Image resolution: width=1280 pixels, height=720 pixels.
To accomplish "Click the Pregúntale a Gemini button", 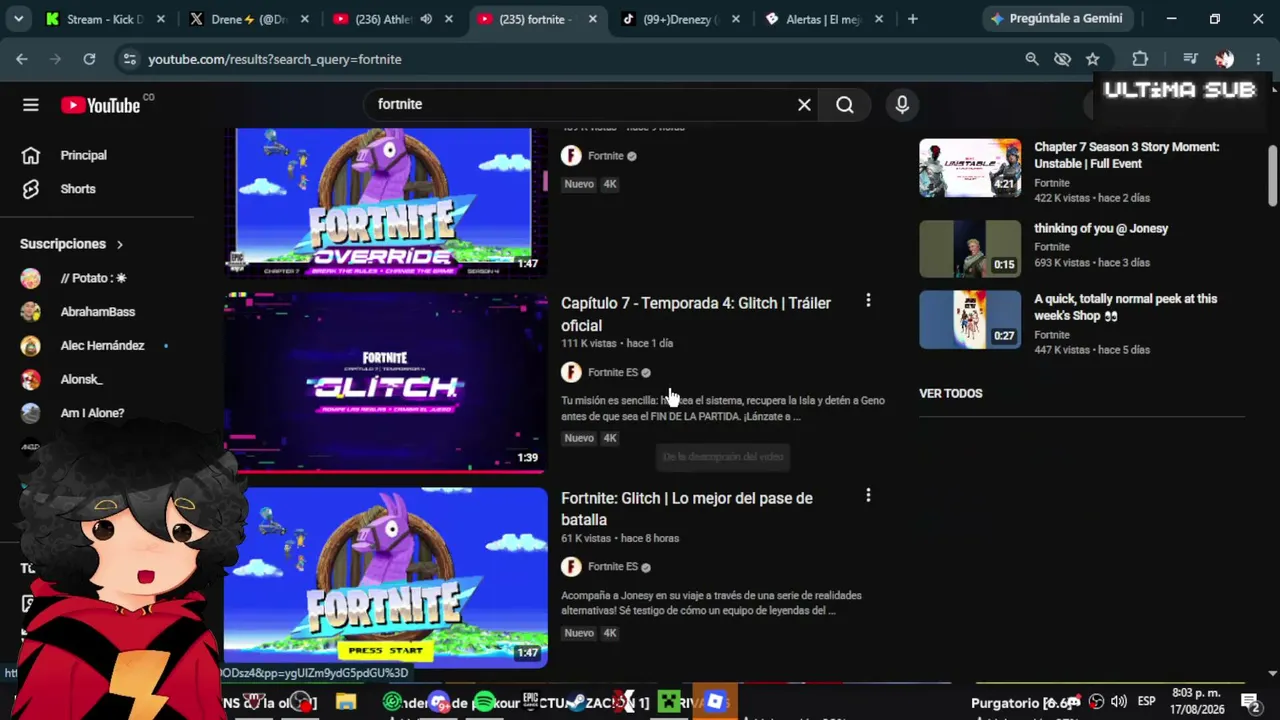I will 1056,19.
